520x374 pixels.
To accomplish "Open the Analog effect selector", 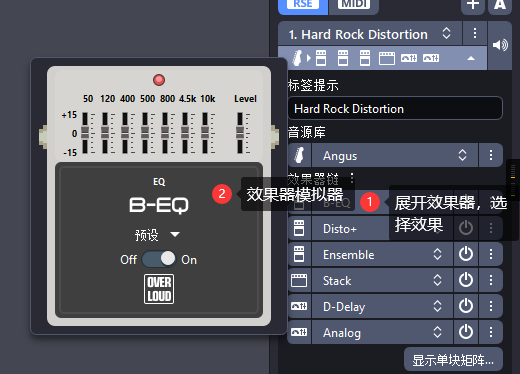I will (382, 332).
